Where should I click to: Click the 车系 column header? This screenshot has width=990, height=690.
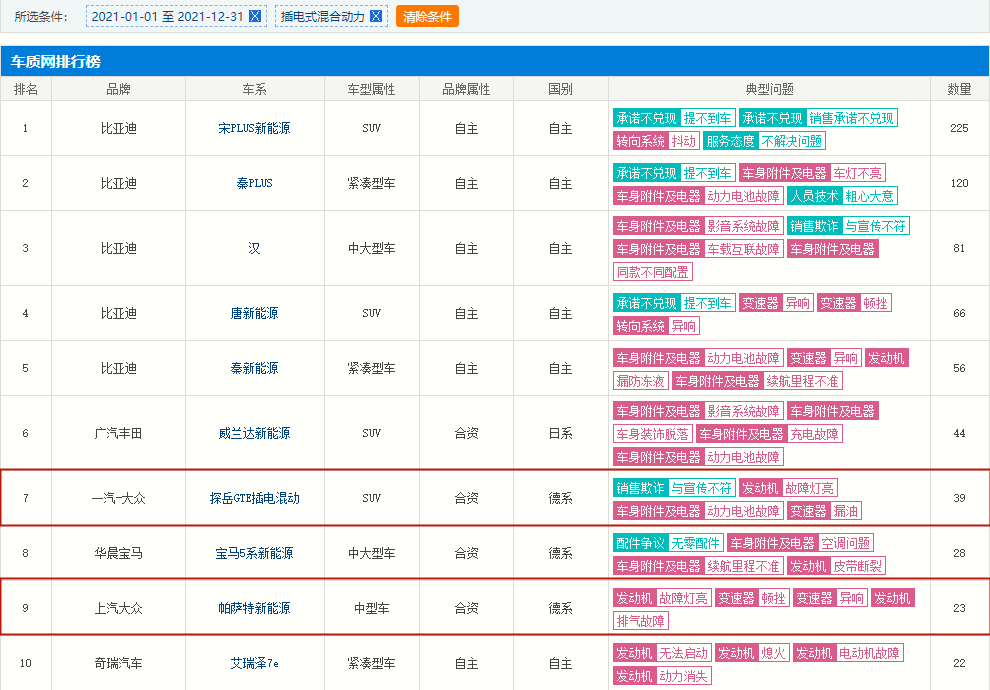[x=254, y=89]
